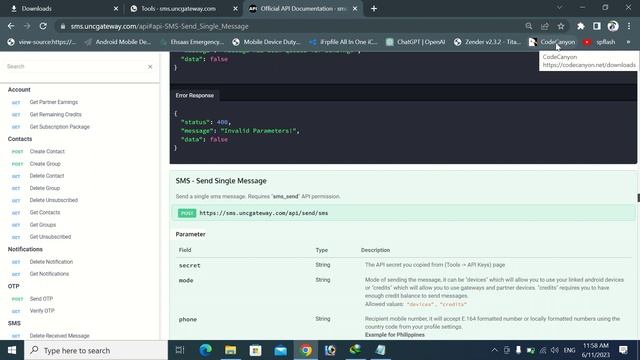Open the volume speaker tray icon
Image resolution: width=640 pixels, height=360 pixels.
pyautogui.click(x=555, y=350)
